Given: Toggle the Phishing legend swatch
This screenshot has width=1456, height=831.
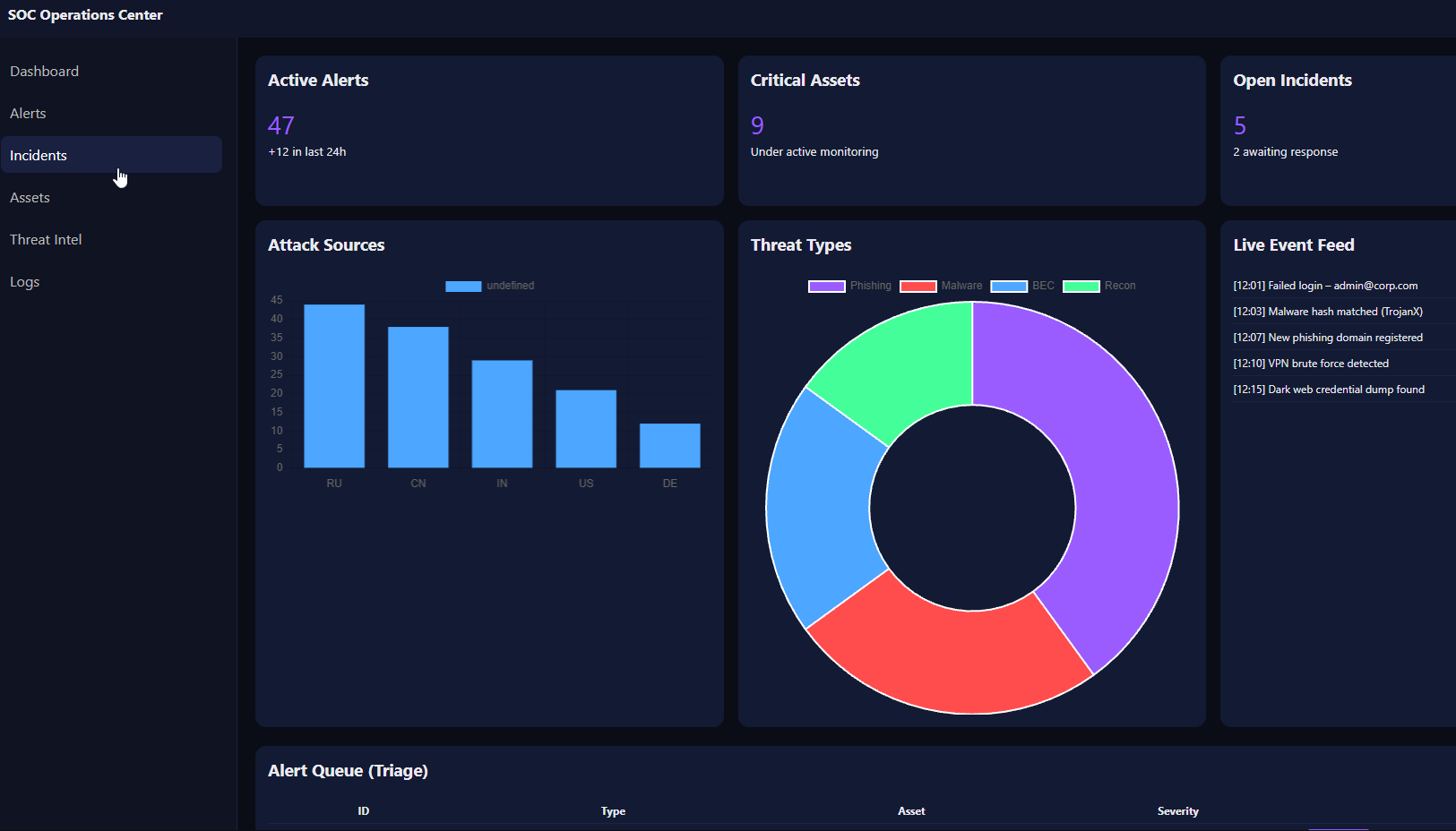Looking at the screenshot, I should click(826, 287).
